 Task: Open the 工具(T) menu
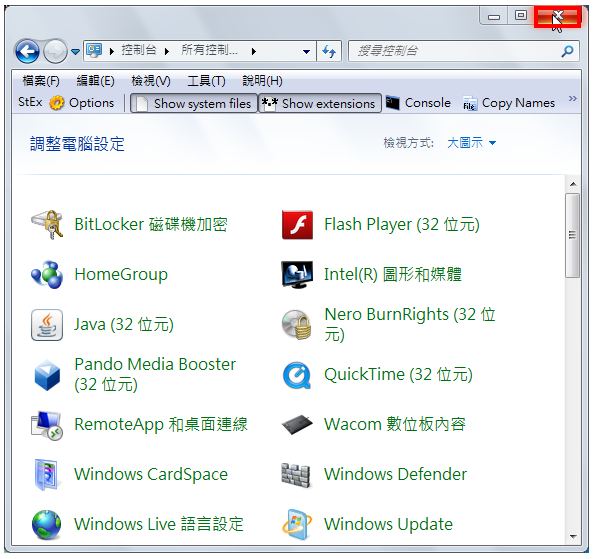pos(206,81)
